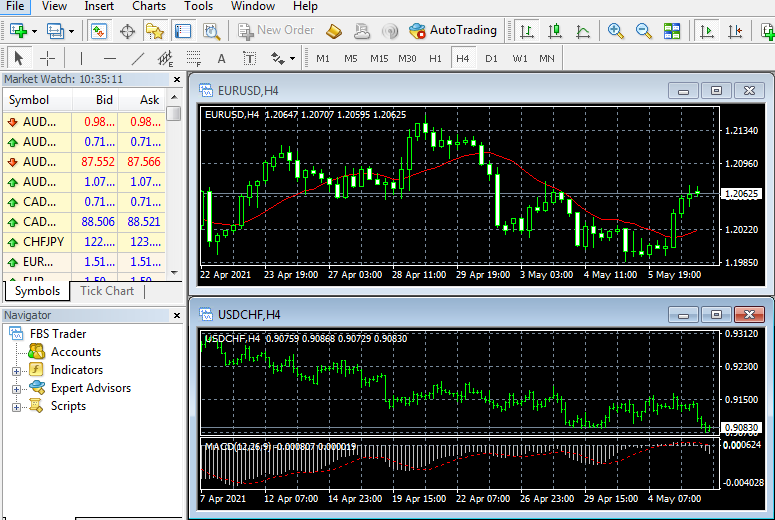Viewport: 775px width, 520px height.
Task: Open the MetaEditor yellow book icon
Action: pyautogui.click(x=334, y=31)
